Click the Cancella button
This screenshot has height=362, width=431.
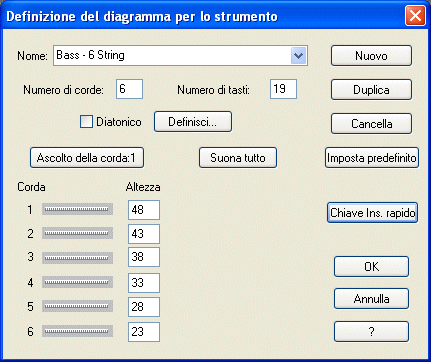(x=371, y=124)
